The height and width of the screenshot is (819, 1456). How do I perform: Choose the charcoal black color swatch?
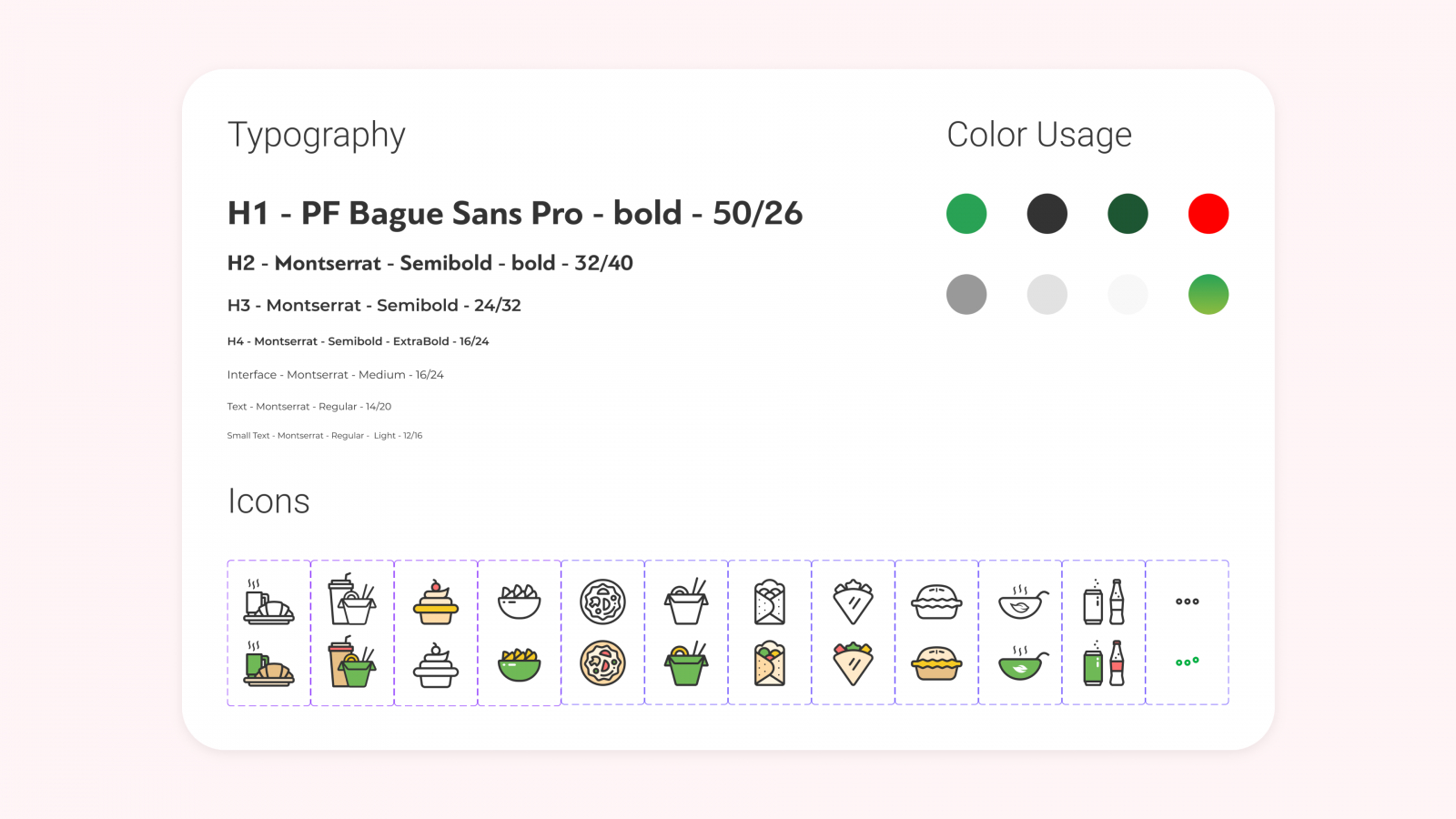(x=1047, y=214)
